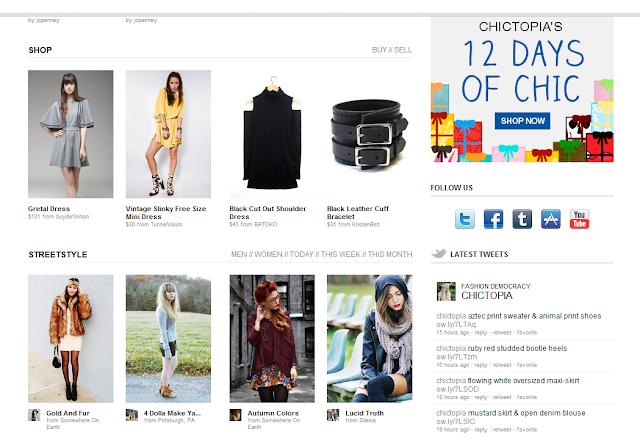Click the '$30 from TunnelVision' seller text
The height and width of the screenshot is (440, 640).
pos(154,224)
